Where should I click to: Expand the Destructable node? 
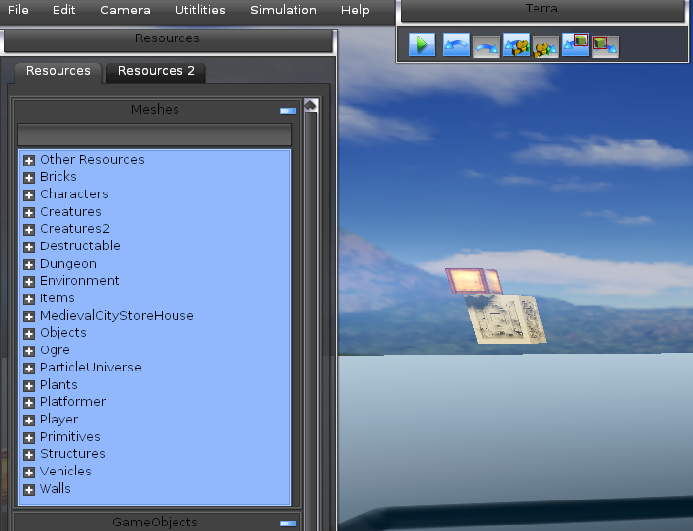pos(29,247)
